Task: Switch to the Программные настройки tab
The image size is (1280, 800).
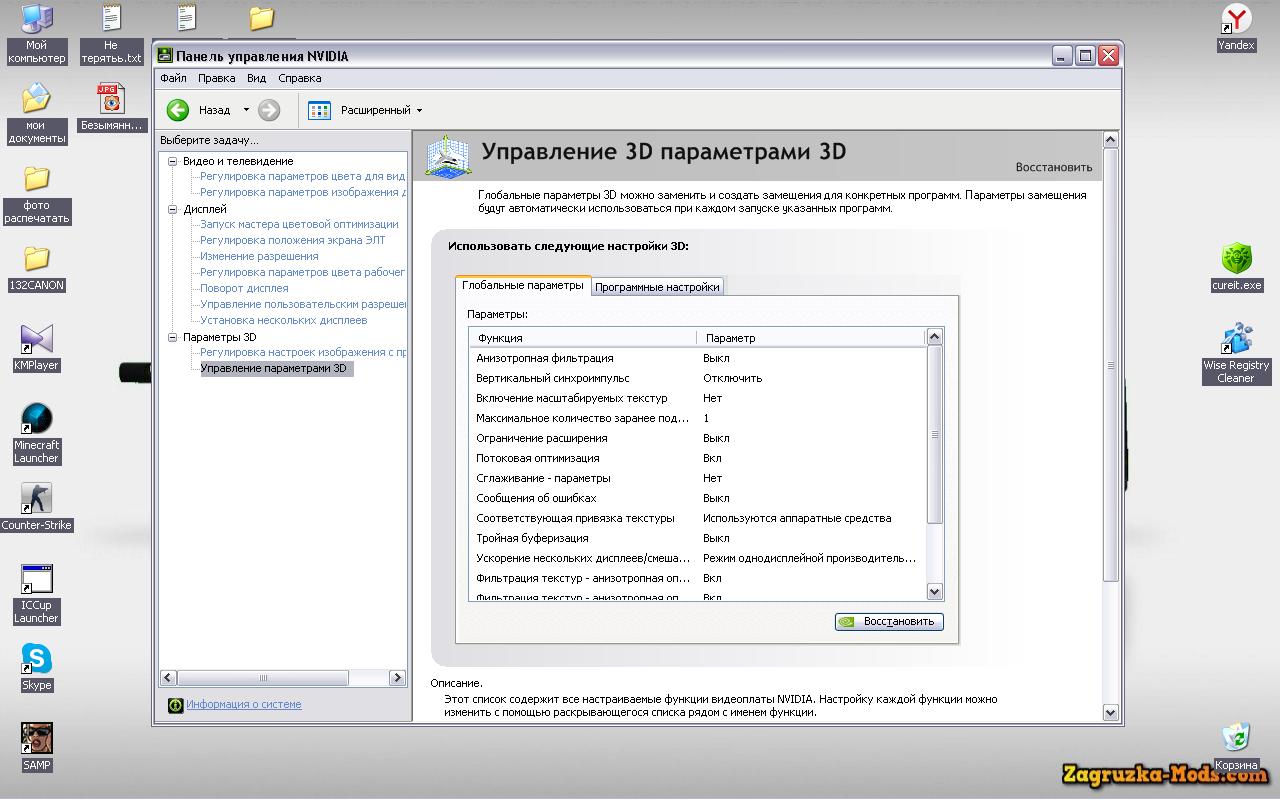Action: 657,287
